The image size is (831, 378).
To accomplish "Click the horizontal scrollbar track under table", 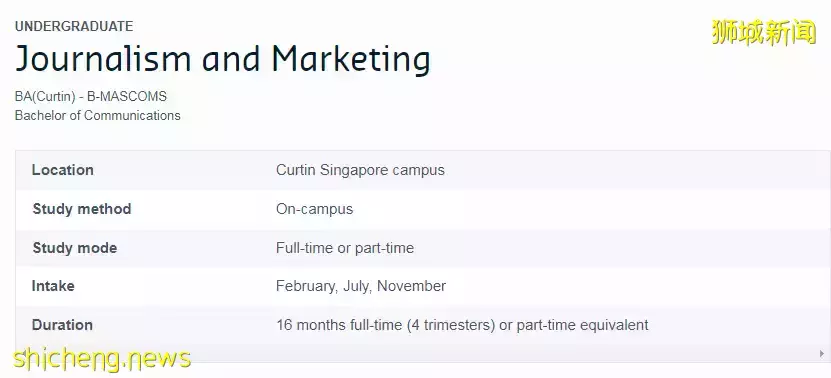I will tap(416, 354).
